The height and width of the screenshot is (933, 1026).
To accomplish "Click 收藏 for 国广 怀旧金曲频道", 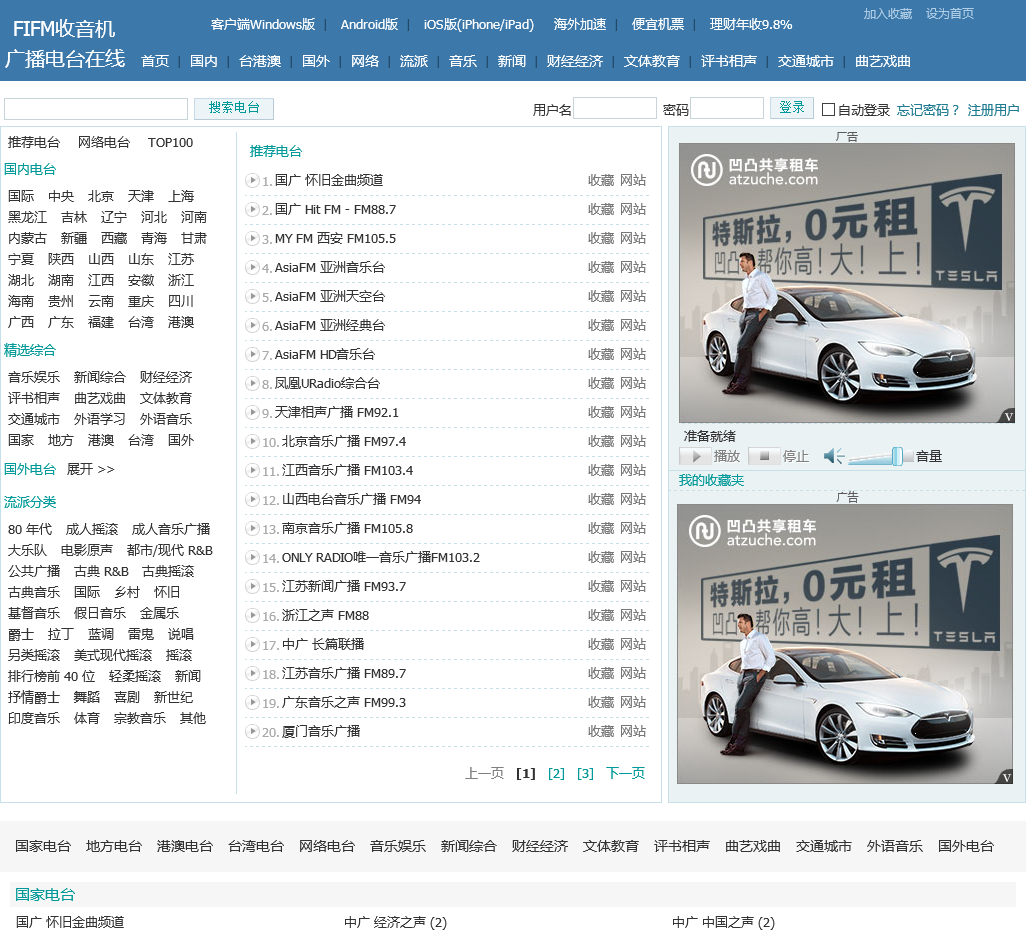I will pyautogui.click(x=601, y=181).
